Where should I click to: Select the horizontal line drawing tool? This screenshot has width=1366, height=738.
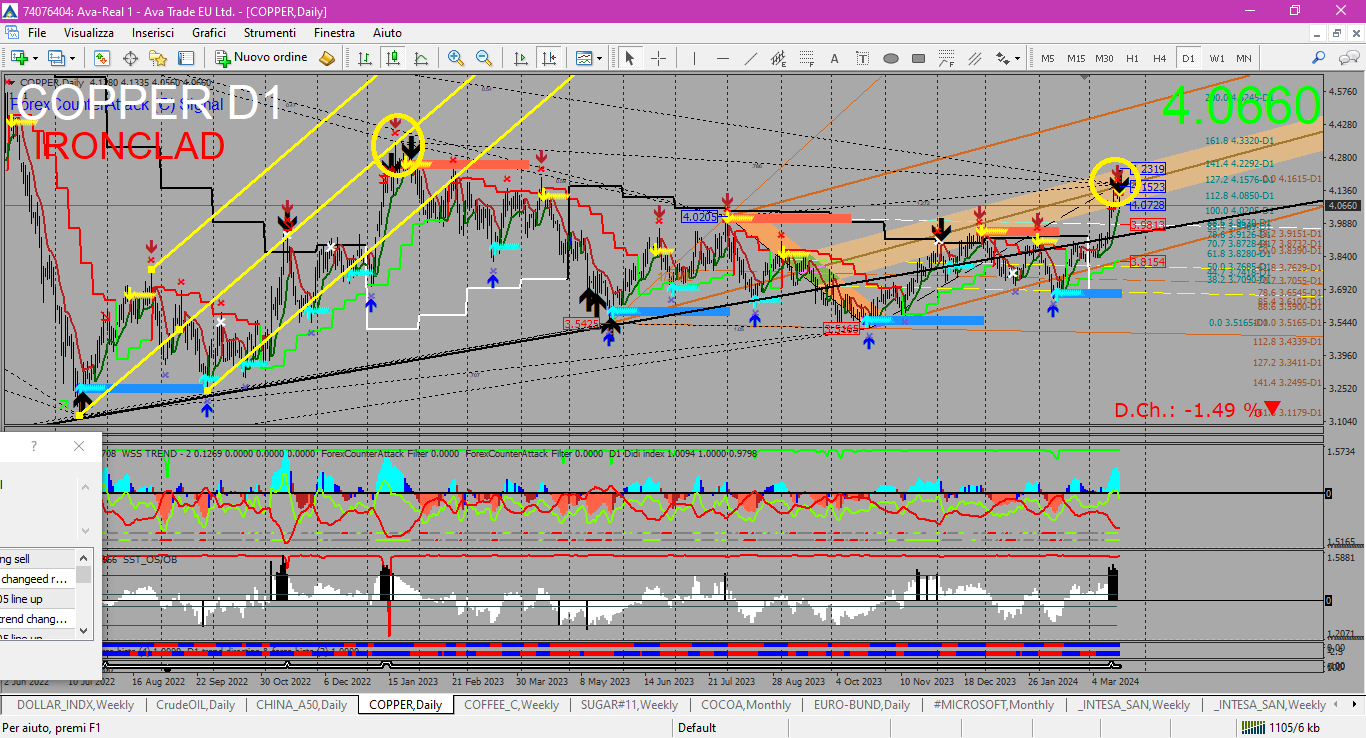(x=722, y=58)
